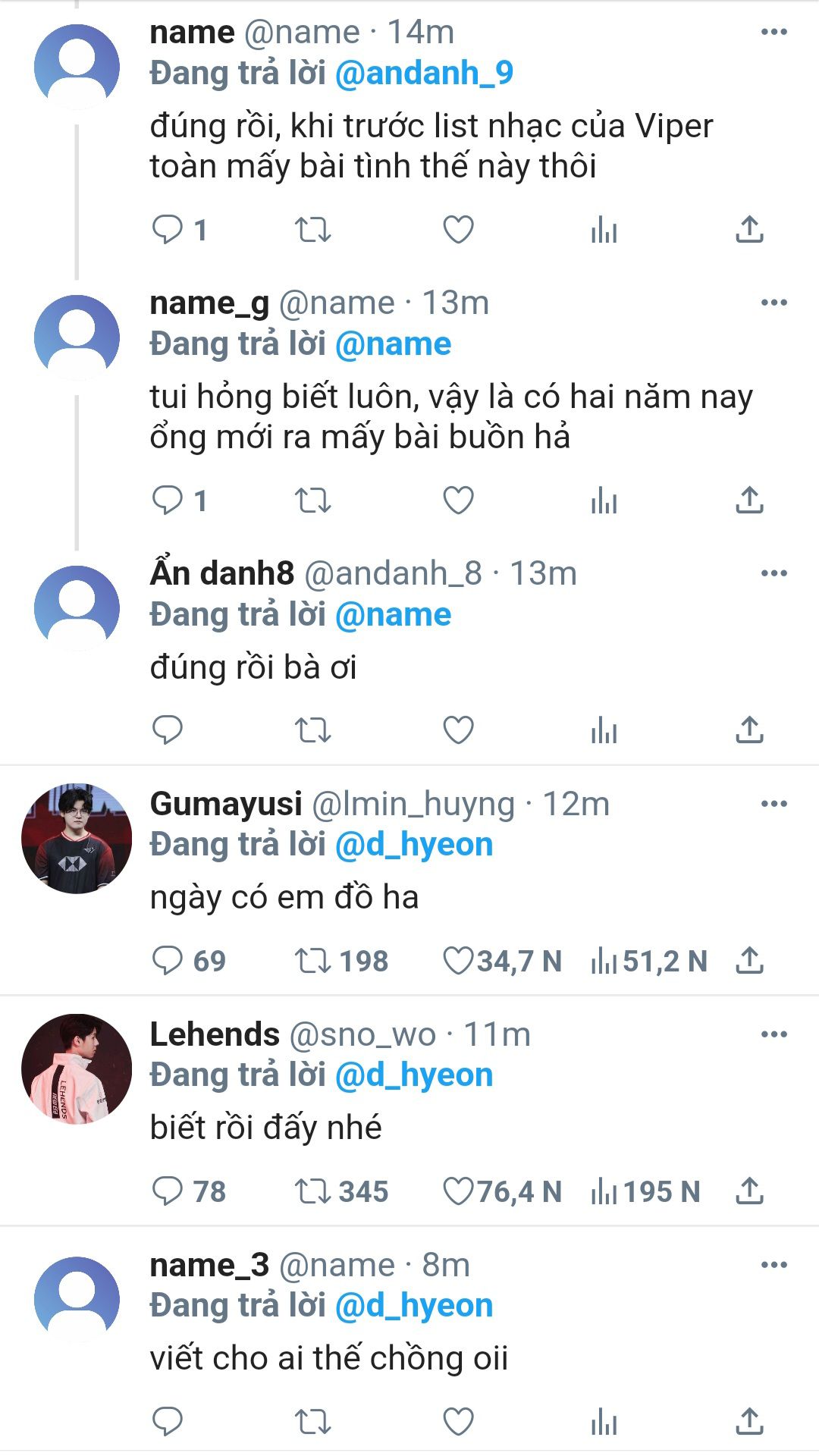Like the "đúng rồi bà ơi" reply

point(458,730)
